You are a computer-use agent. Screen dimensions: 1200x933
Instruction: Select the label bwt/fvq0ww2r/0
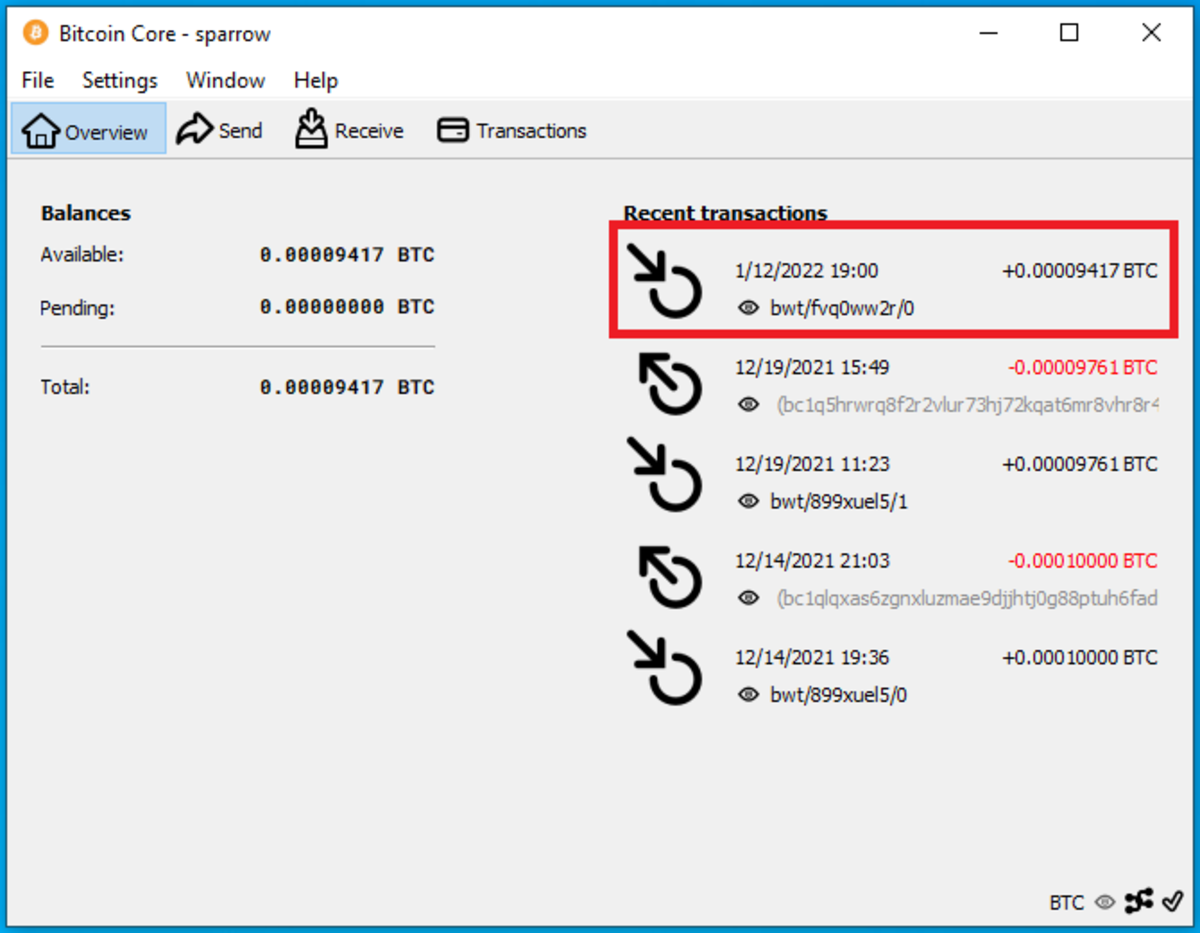coord(842,308)
